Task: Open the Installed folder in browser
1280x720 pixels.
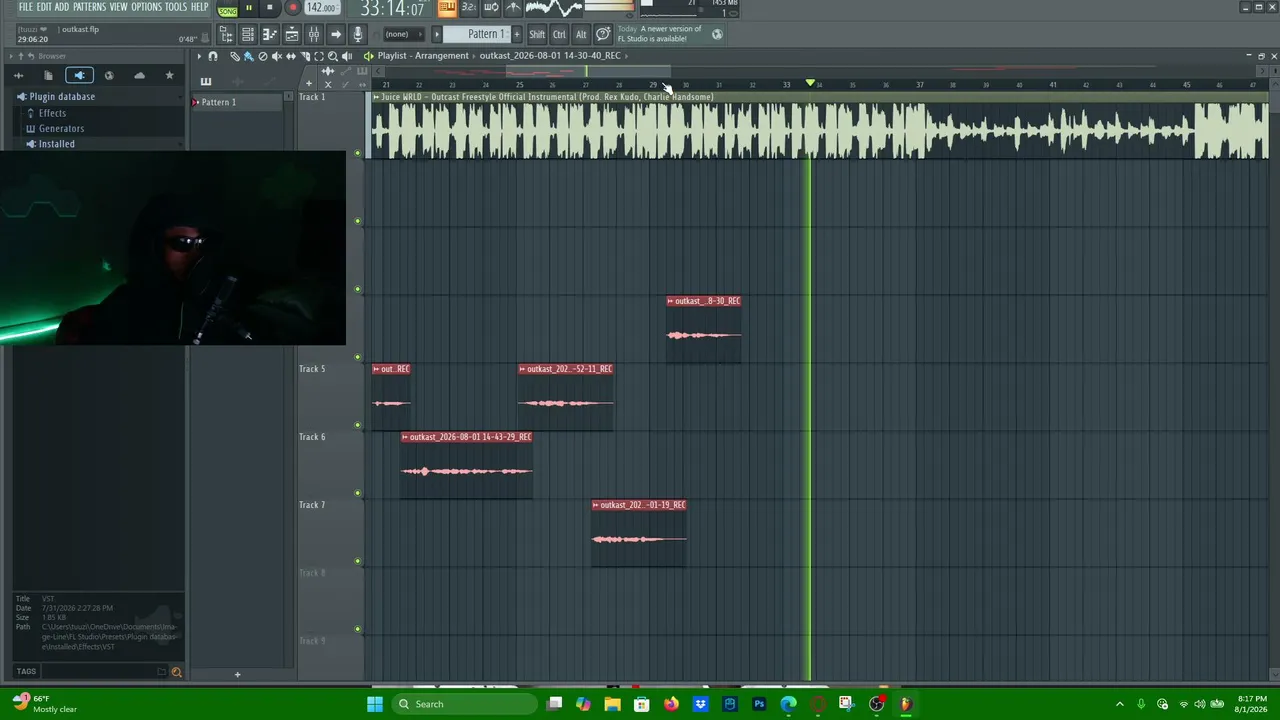Action: pos(56,144)
